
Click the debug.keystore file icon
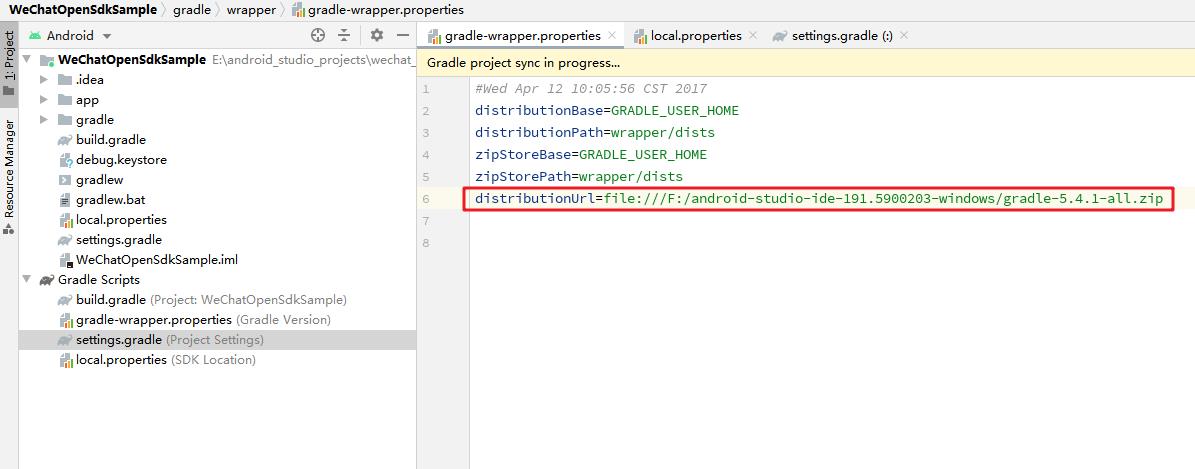pos(66,160)
